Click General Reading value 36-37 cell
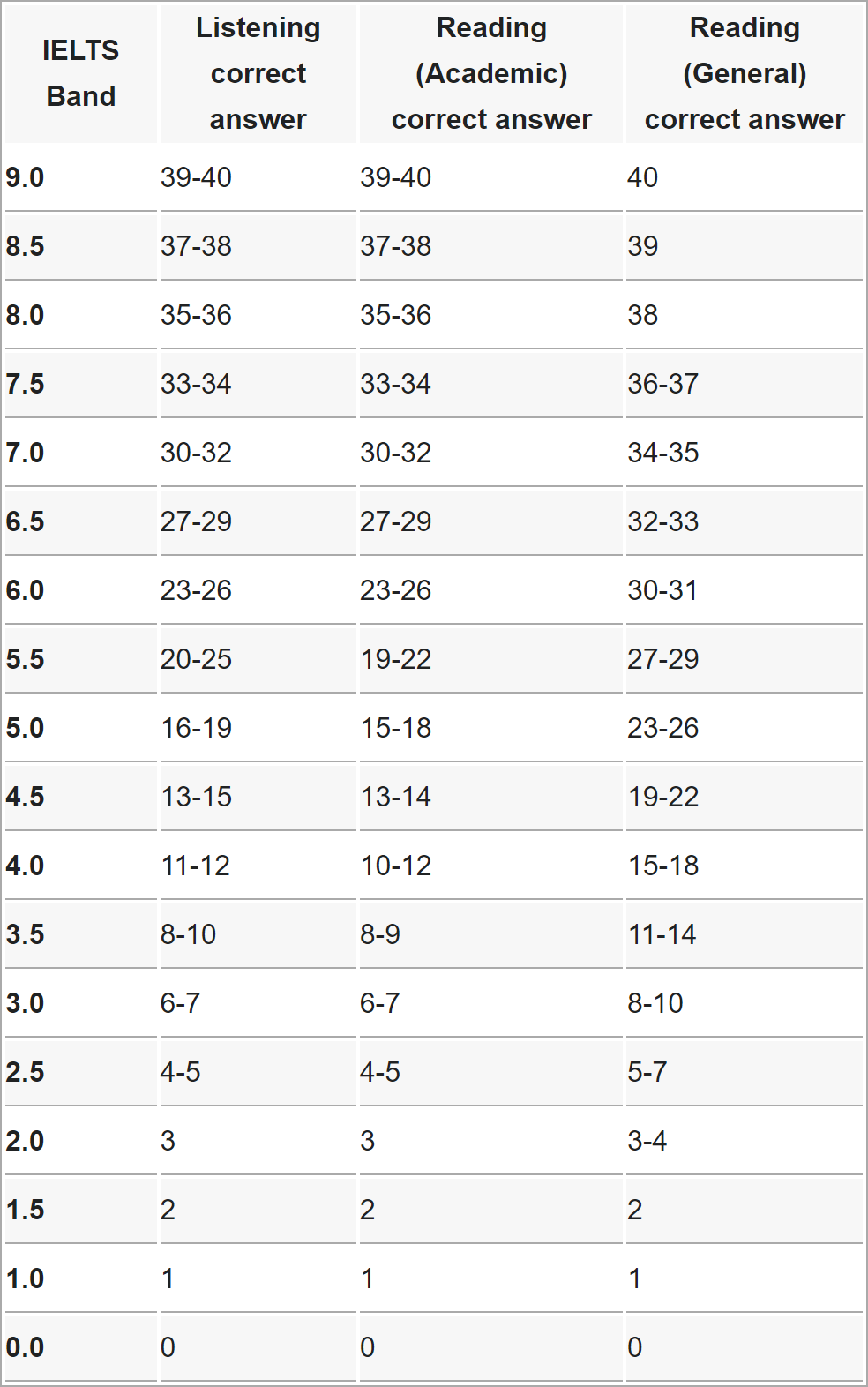This screenshot has width=868, height=1387. click(x=662, y=384)
